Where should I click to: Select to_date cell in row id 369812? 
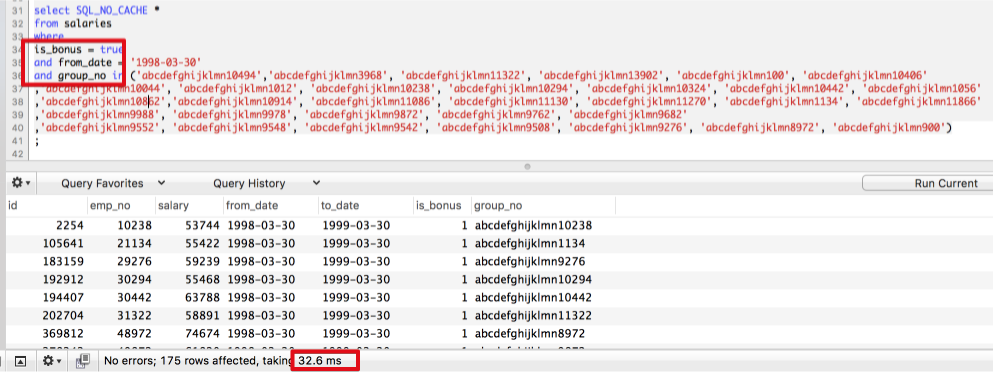pyautogui.click(x=356, y=333)
